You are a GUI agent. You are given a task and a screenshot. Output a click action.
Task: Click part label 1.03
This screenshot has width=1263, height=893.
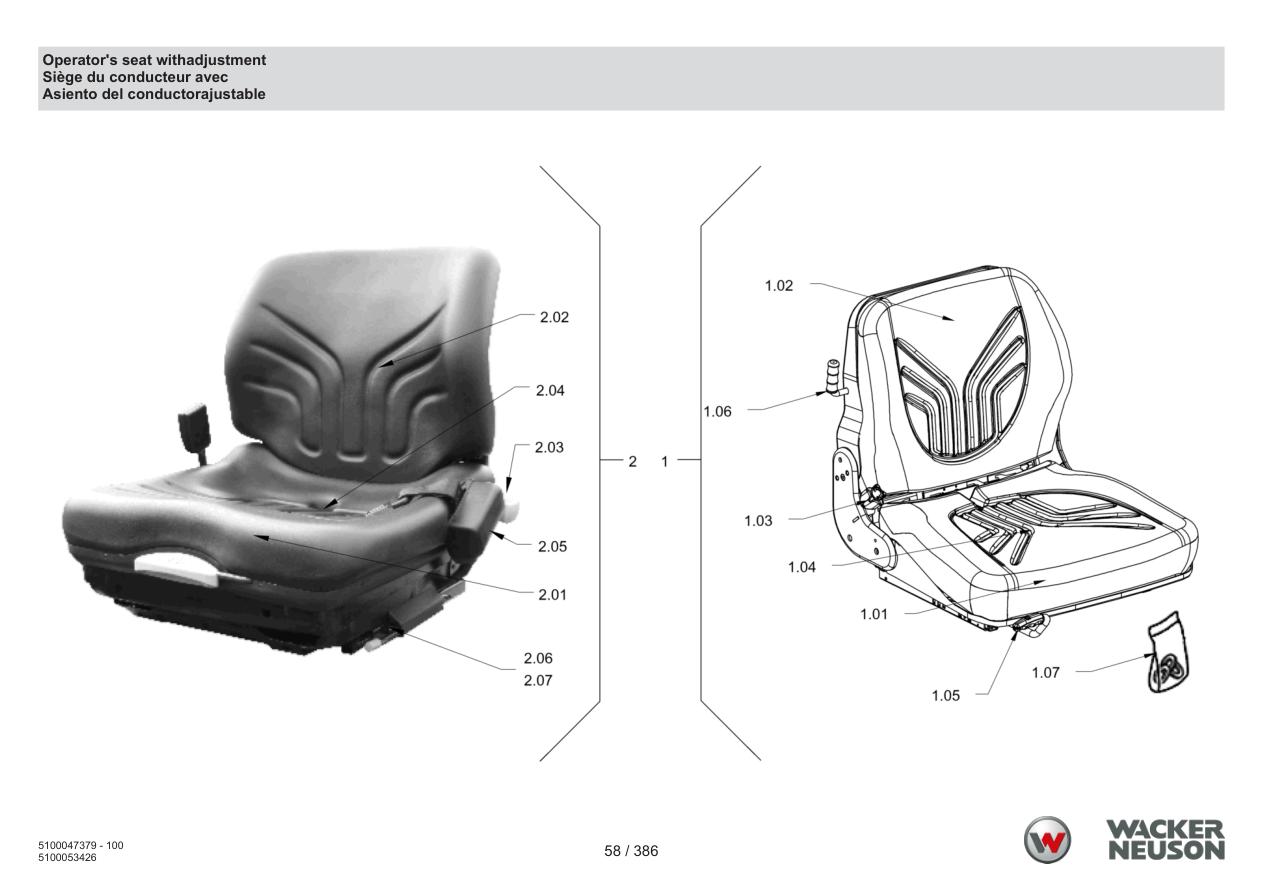click(x=758, y=521)
